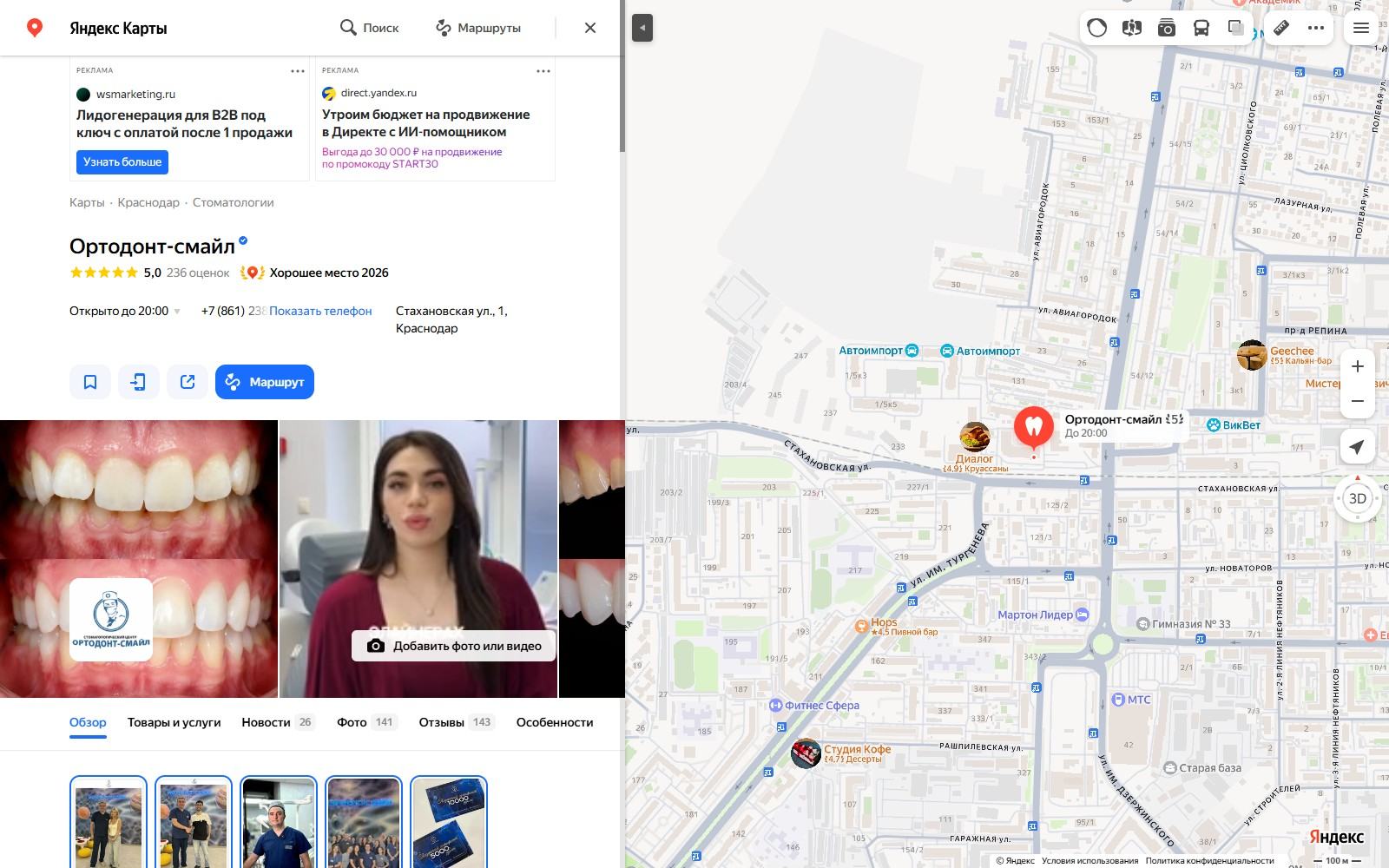Screen dimensions: 1389x868
Task: Open the story showing surgeon in scrubs
Action: tap(279, 822)
